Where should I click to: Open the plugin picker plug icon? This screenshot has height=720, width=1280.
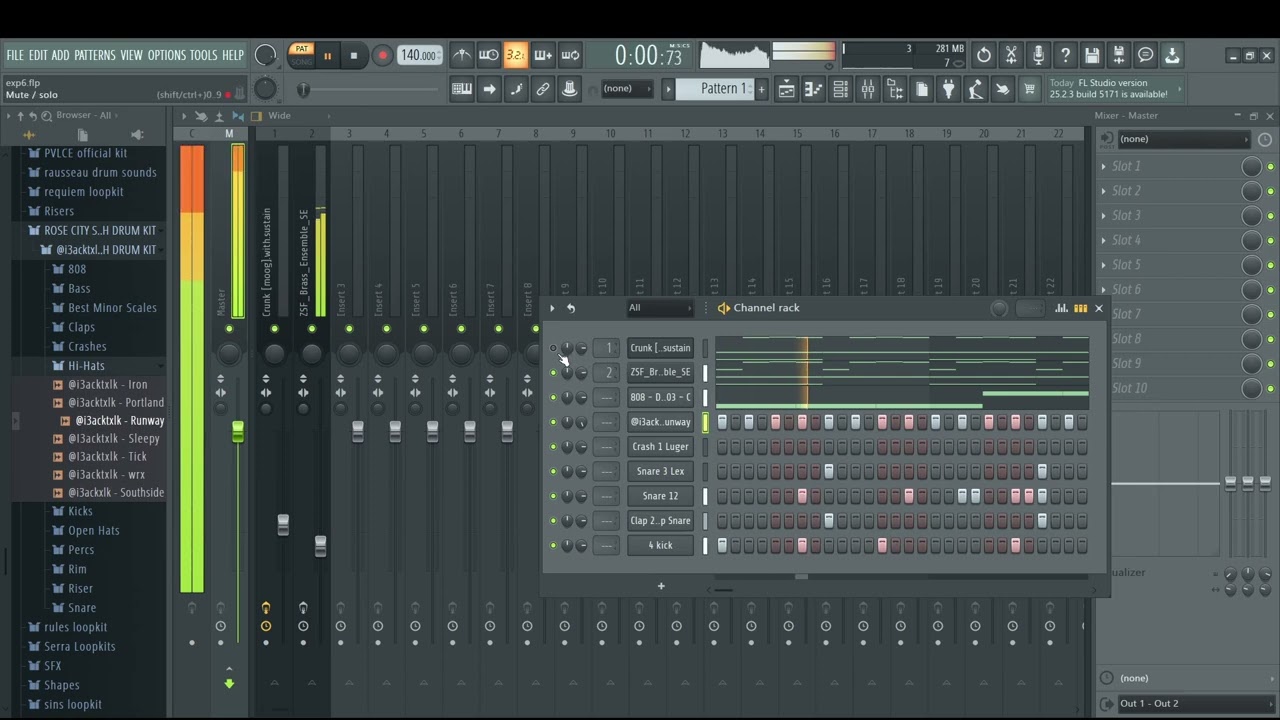949,89
